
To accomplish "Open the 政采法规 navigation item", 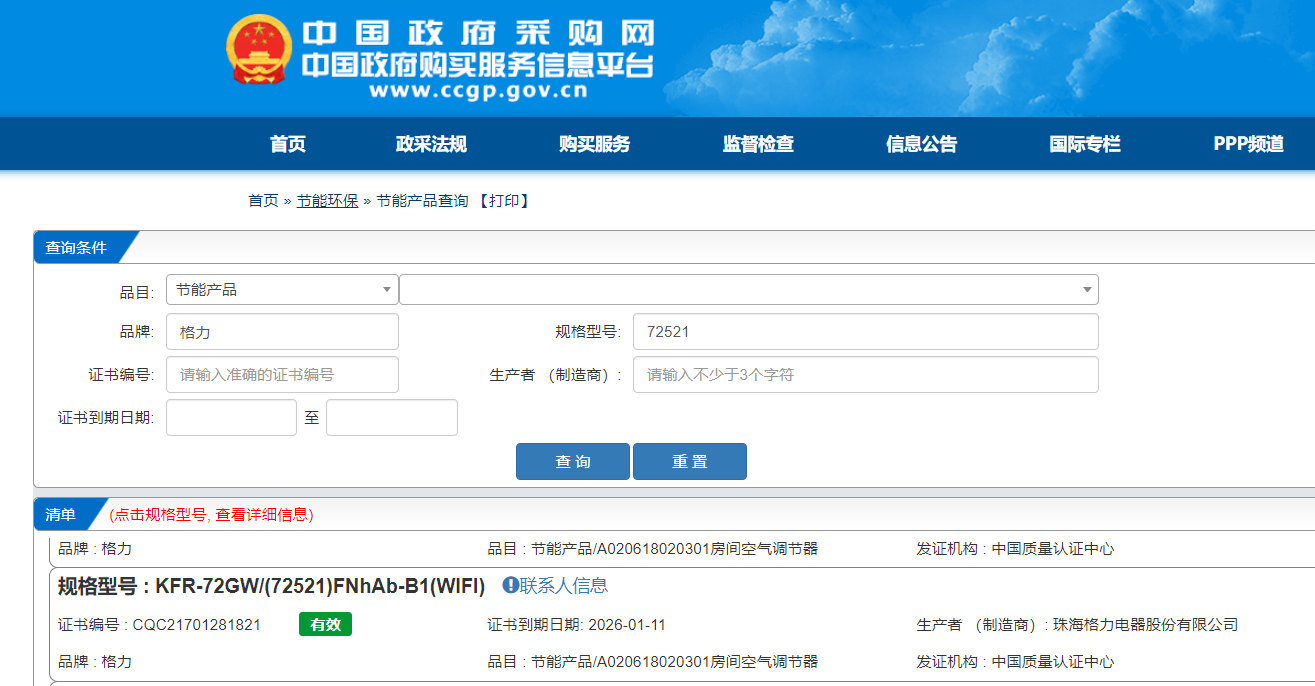I will click(x=431, y=144).
